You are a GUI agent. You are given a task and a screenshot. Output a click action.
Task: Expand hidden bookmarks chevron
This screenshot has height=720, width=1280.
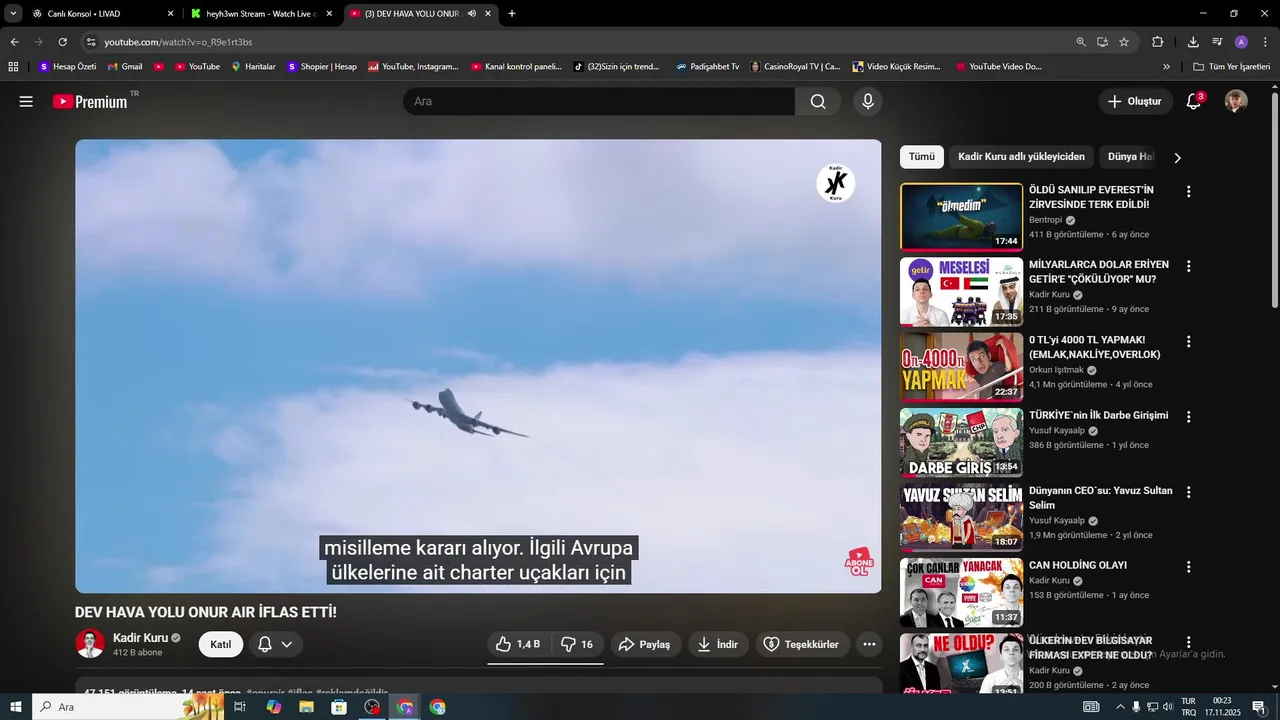point(1166,67)
